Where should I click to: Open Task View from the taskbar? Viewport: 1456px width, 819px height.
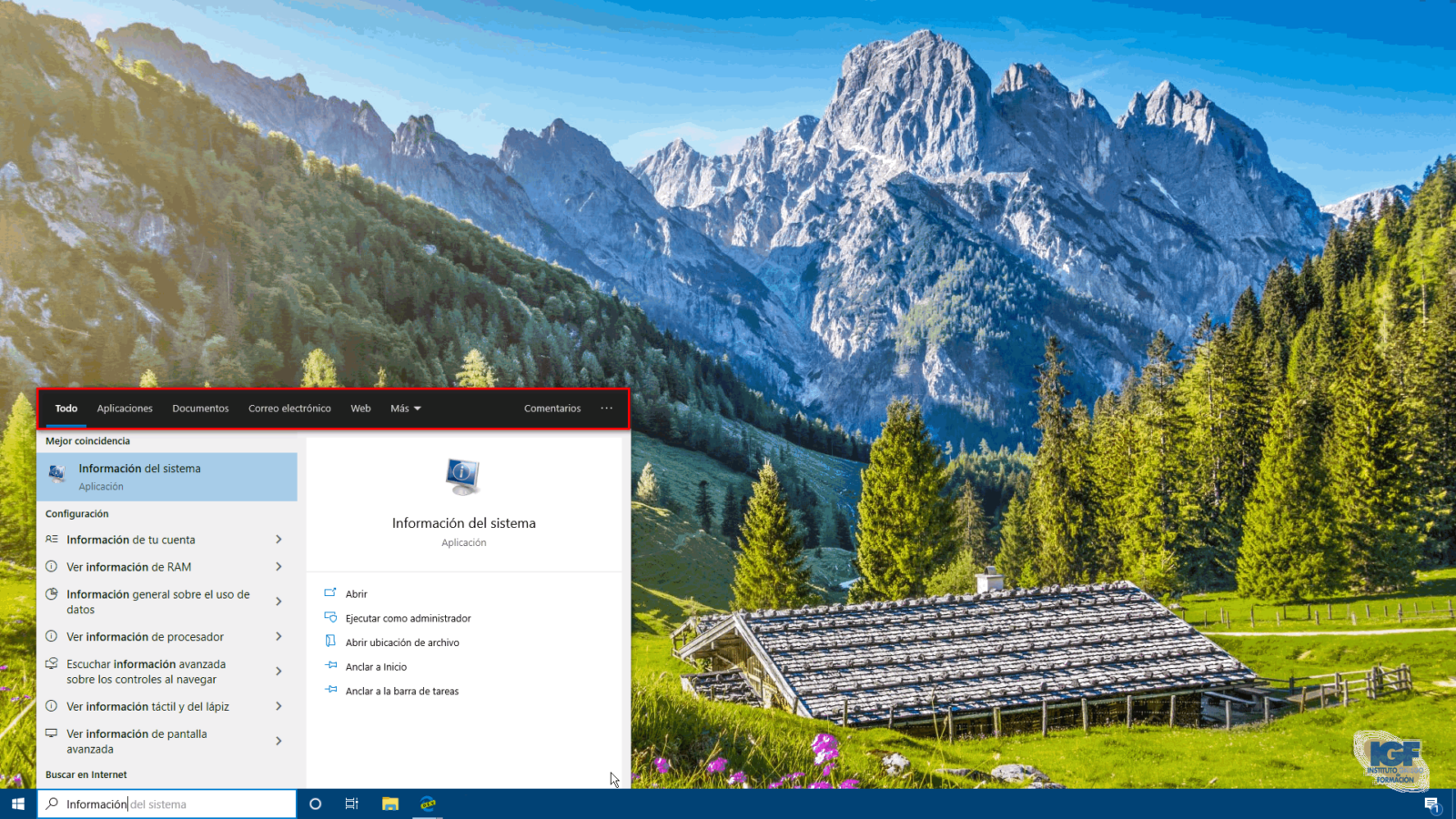pos(352,804)
